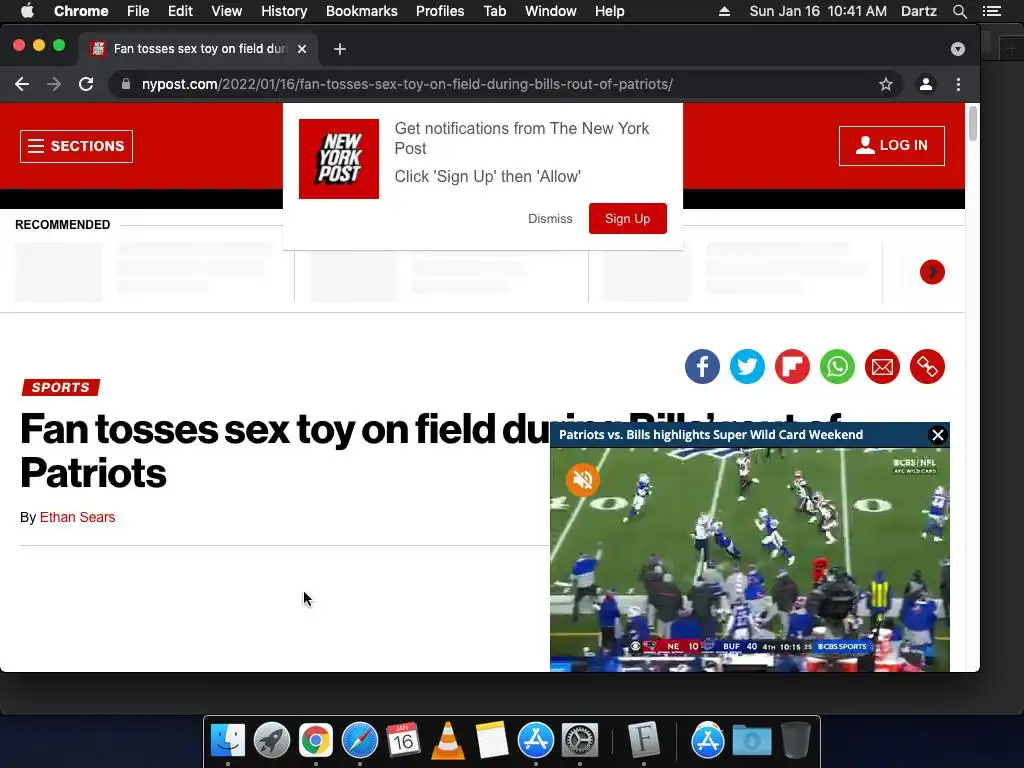Open the Apple menu
This screenshot has width=1024, height=768.
(27, 11)
